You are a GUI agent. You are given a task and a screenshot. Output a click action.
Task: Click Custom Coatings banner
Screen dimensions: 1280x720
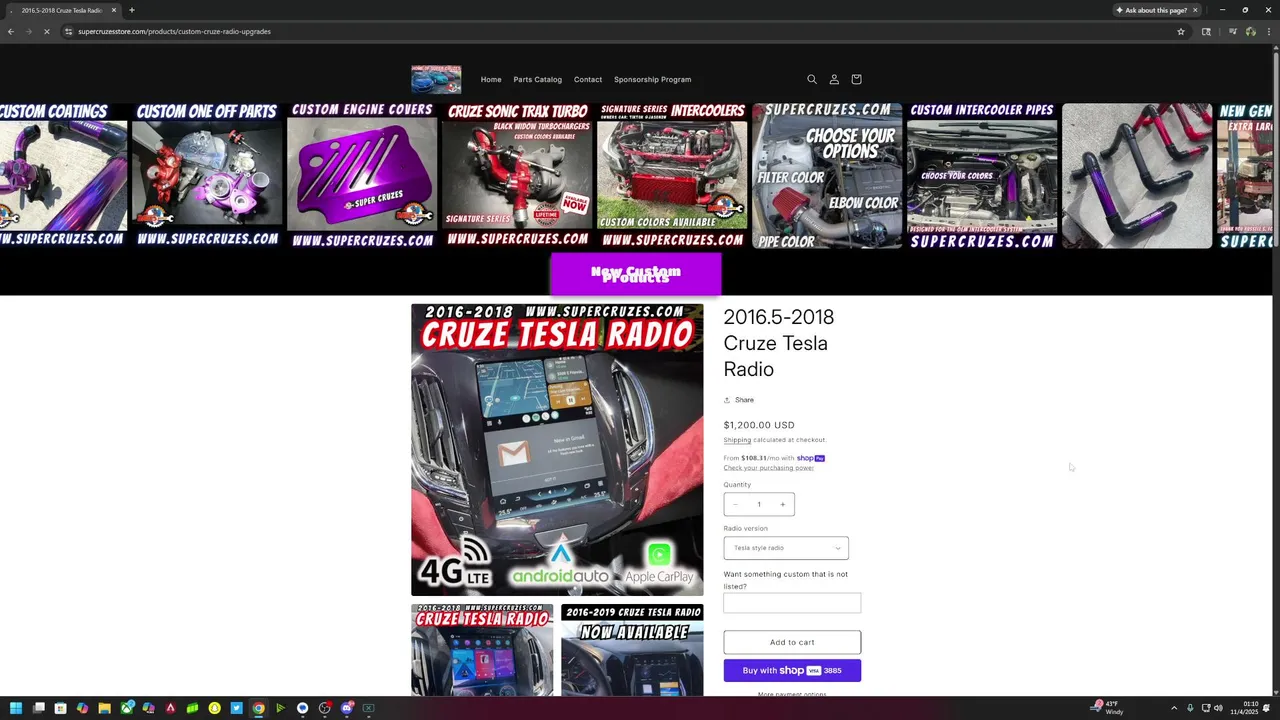63,175
